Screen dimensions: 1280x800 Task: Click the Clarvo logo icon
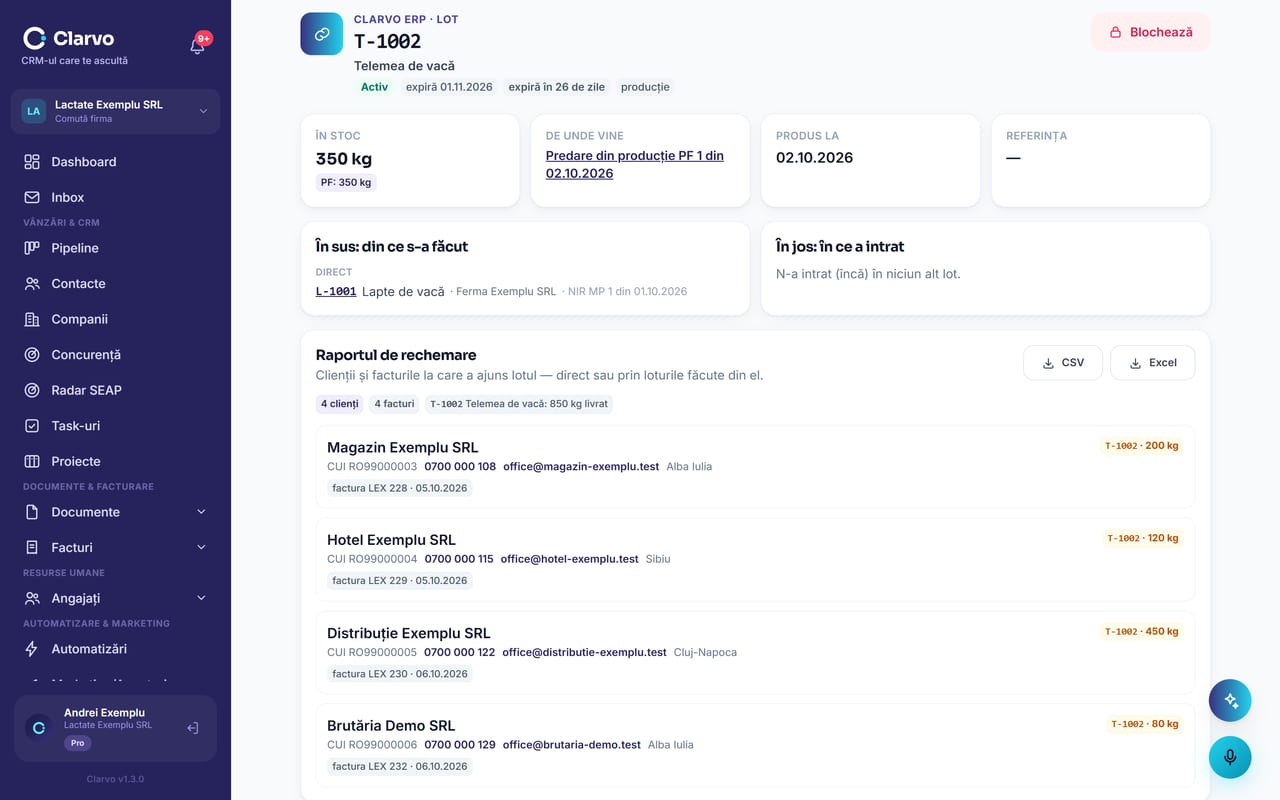pyautogui.click(x=35, y=38)
